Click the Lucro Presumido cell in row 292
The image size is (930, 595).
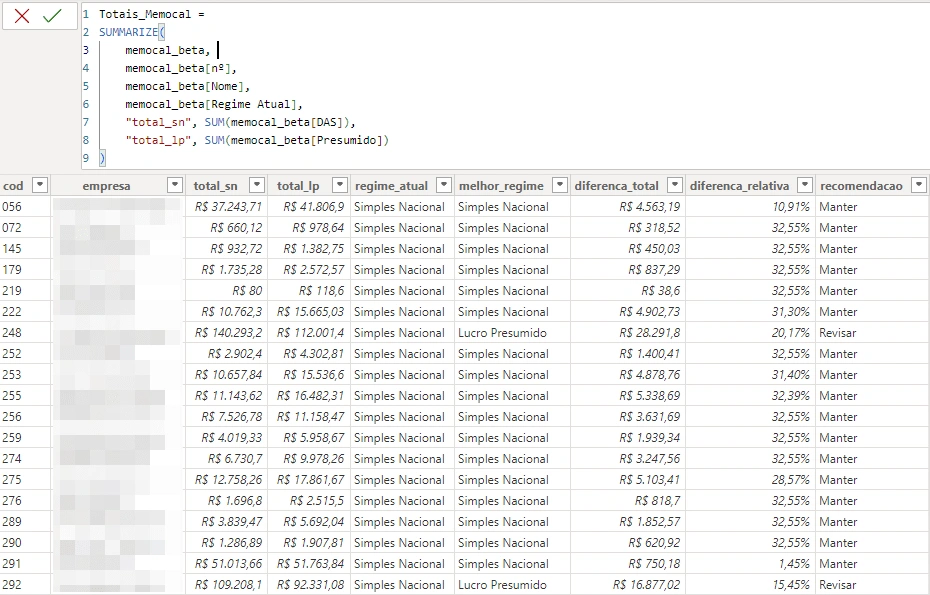(502, 585)
